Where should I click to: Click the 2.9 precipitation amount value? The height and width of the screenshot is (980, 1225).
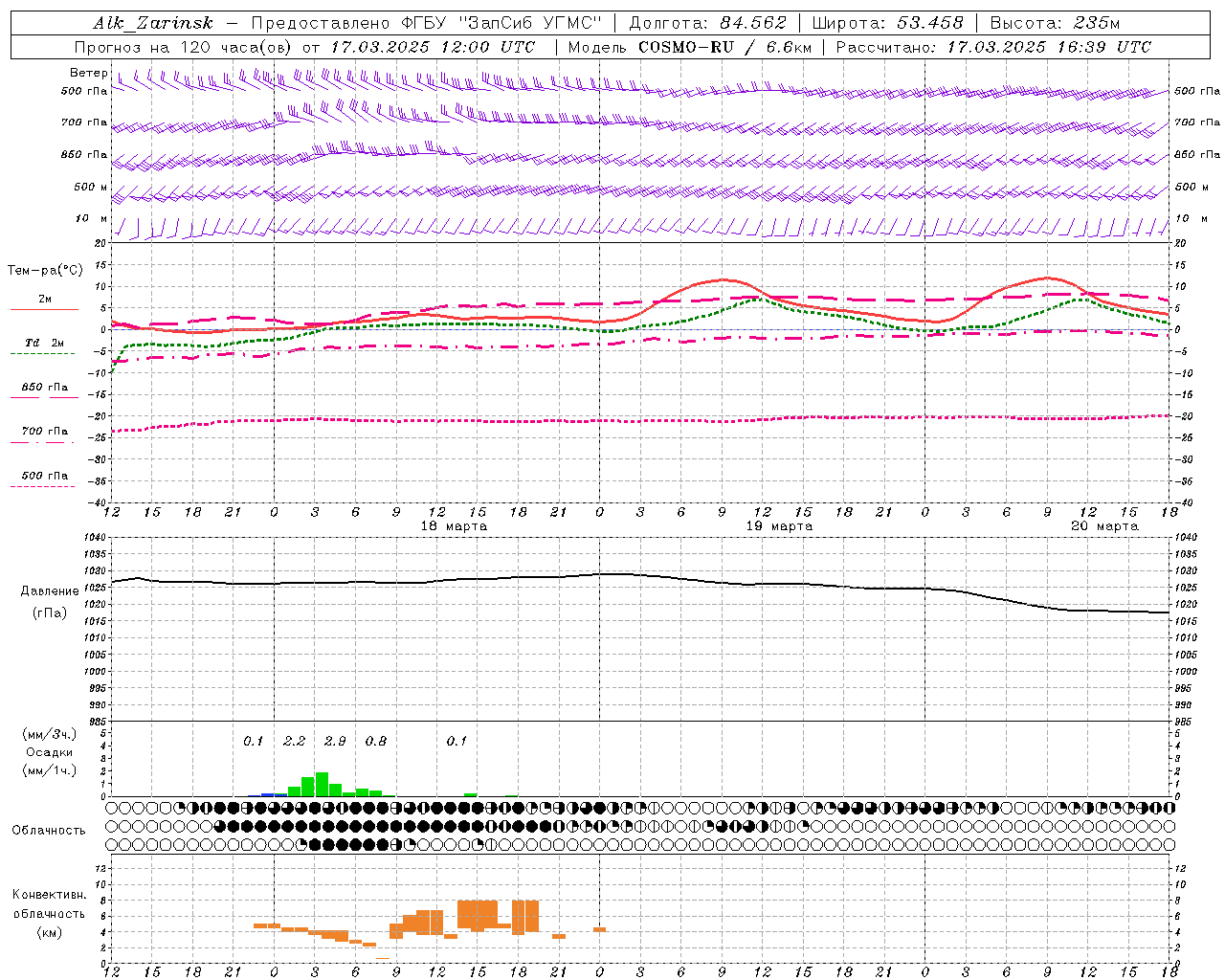335,742
